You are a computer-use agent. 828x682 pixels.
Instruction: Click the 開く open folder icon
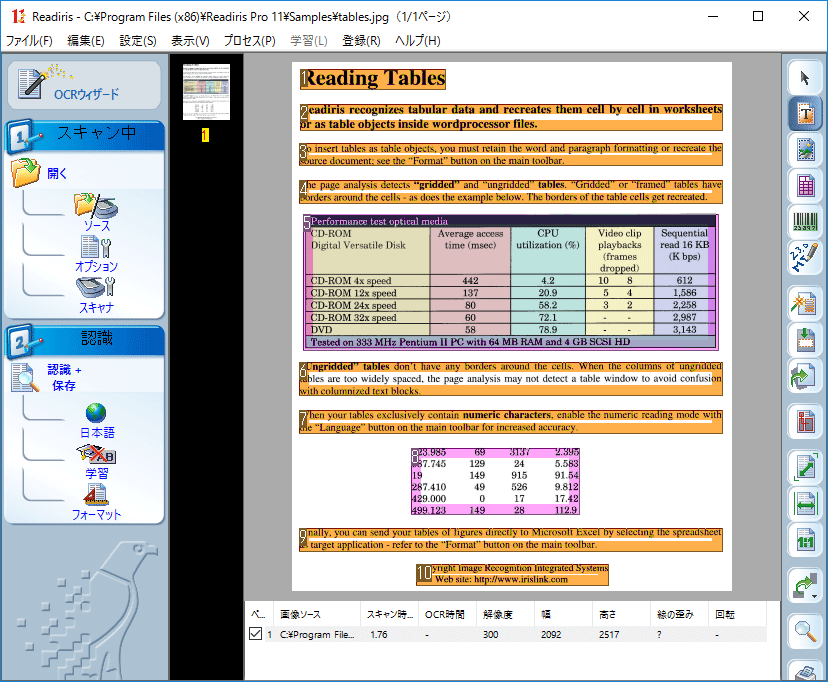pyautogui.click(x=26, y=173)
